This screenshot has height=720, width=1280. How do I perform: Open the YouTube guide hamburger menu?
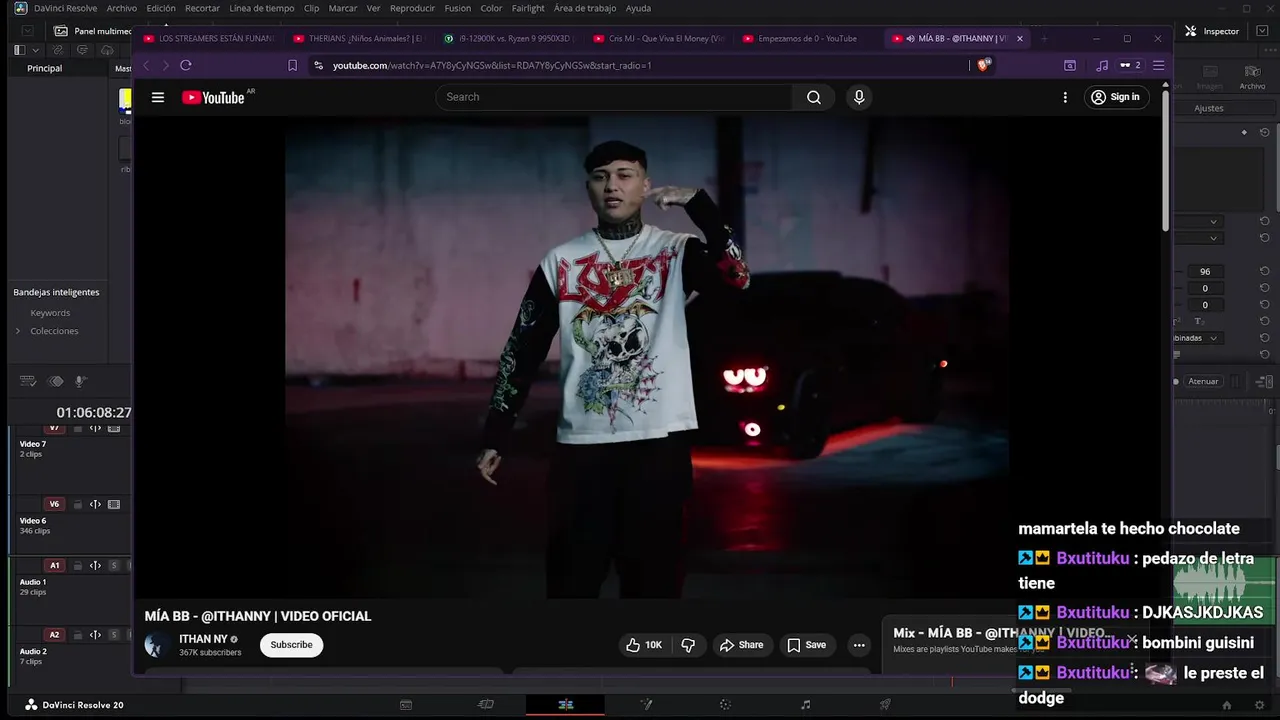pos(158,97)
